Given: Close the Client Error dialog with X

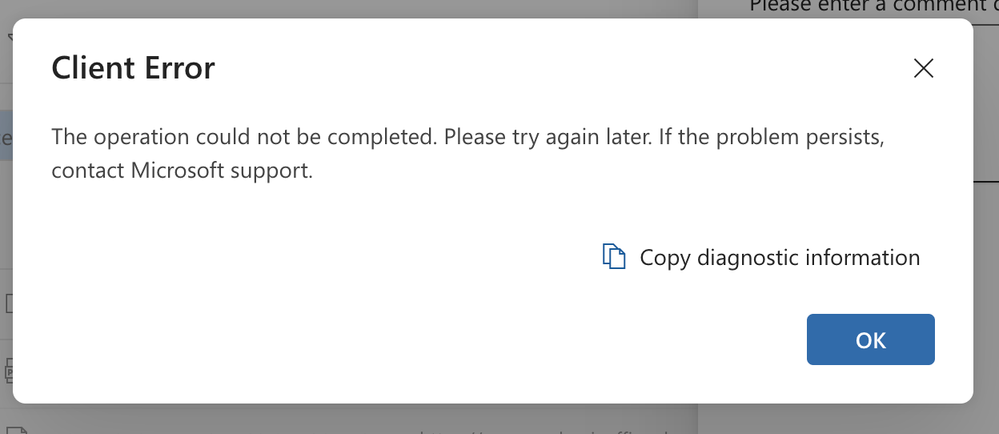Looking at the screenshot, I should 923,68.
